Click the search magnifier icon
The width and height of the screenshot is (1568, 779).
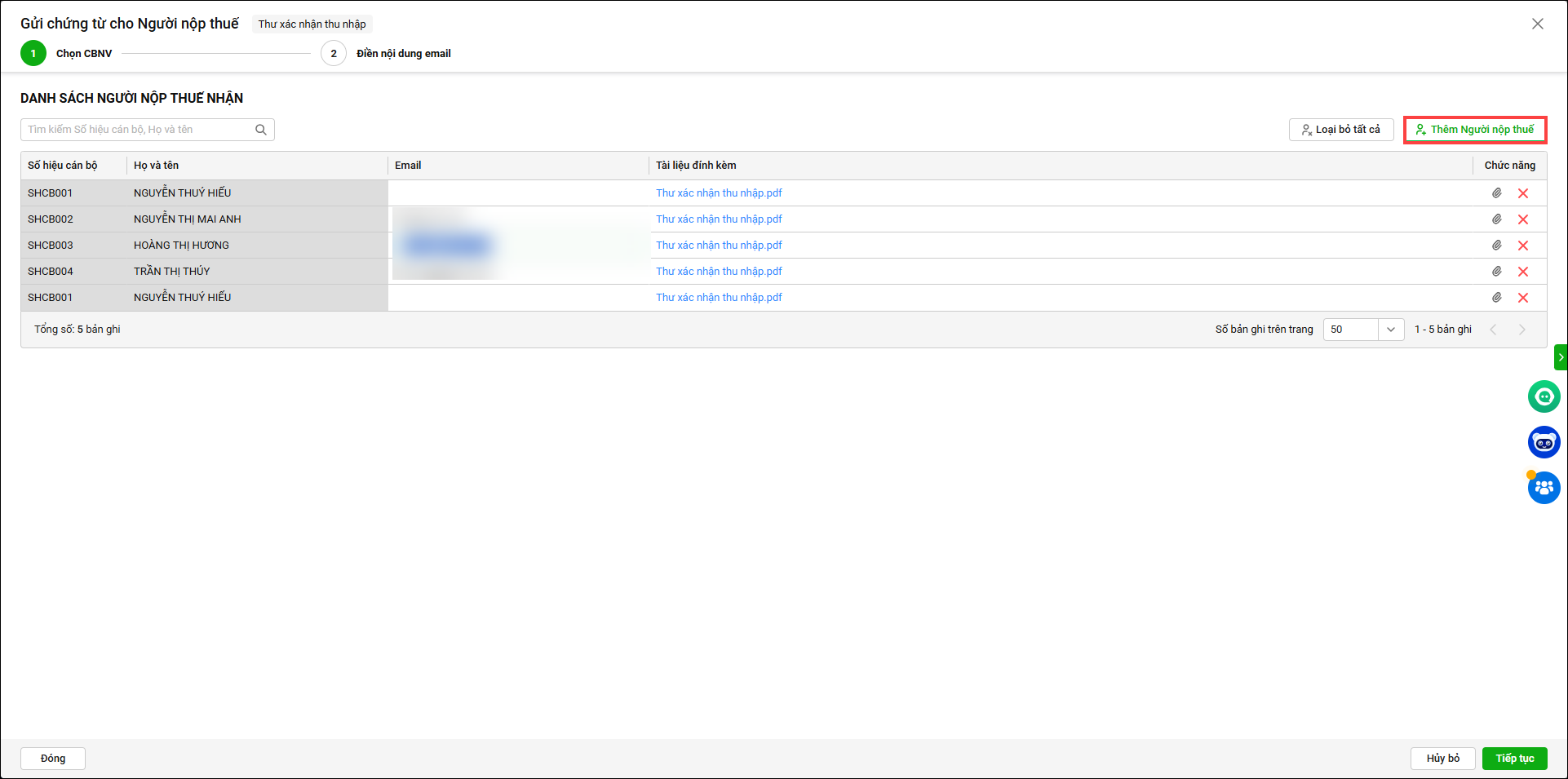click(261, 130)
